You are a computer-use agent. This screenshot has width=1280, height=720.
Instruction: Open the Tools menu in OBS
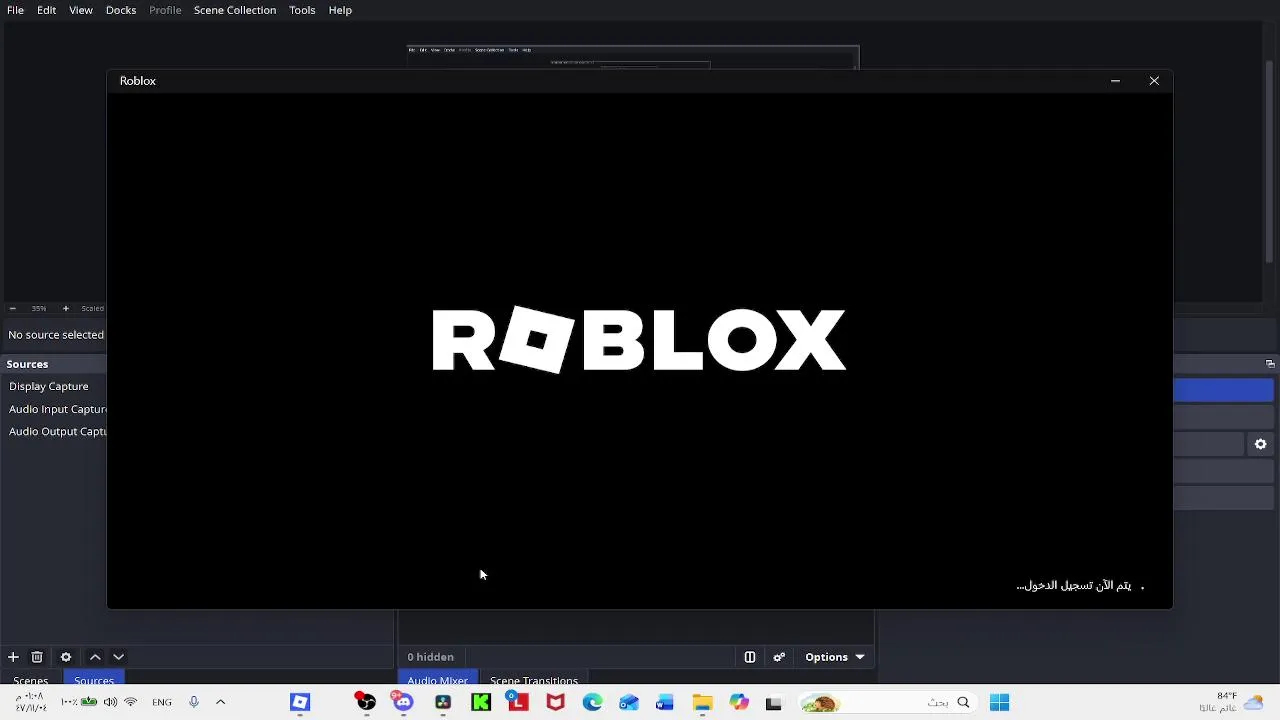302,10
